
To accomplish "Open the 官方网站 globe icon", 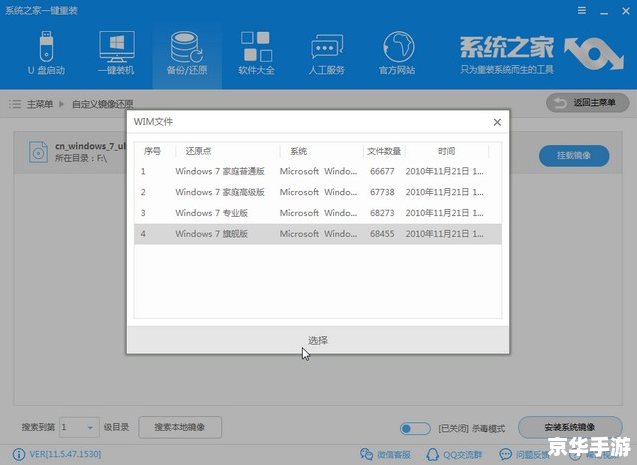I will tap(397, 47).
